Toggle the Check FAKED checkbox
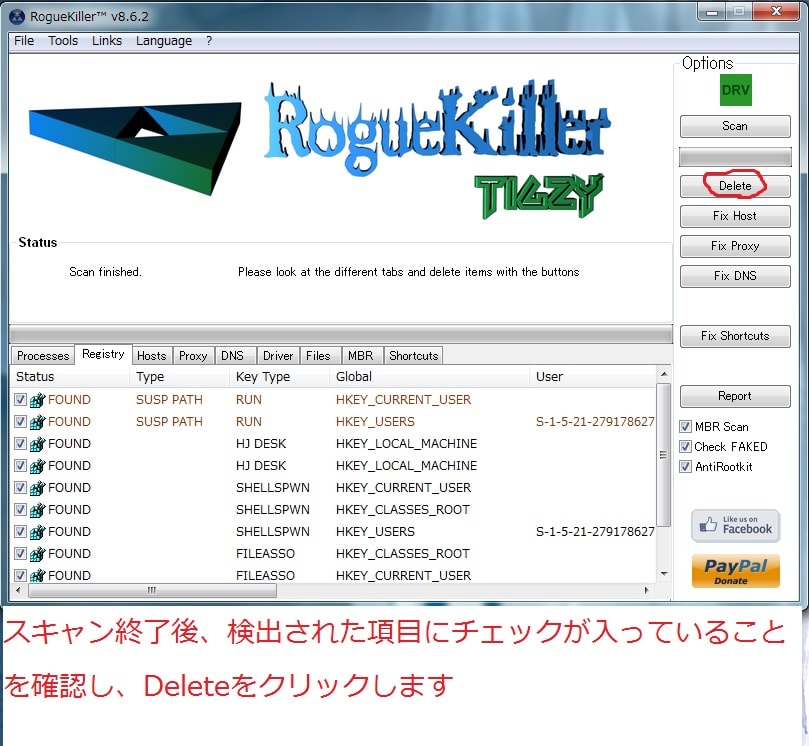This screenshot has height=746, width=809. coord(685,447)
